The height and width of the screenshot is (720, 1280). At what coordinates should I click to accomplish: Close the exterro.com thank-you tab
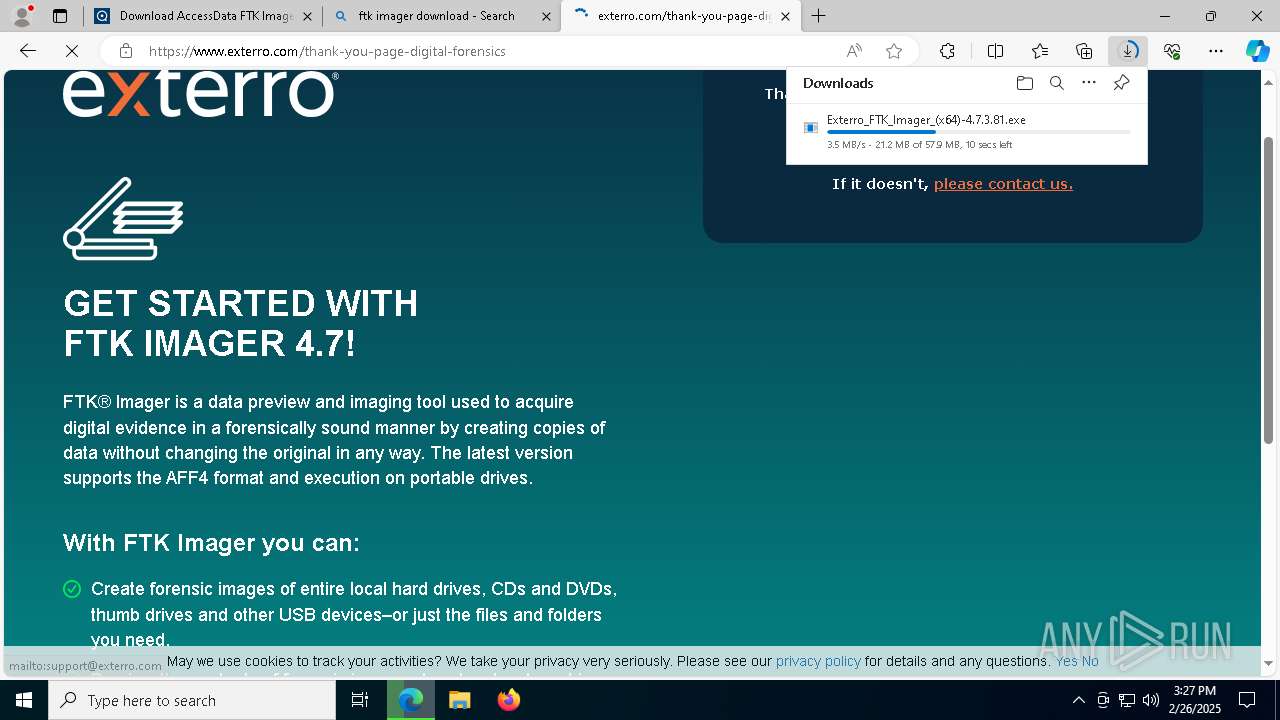pyautogui.click(x=786, y=16)
